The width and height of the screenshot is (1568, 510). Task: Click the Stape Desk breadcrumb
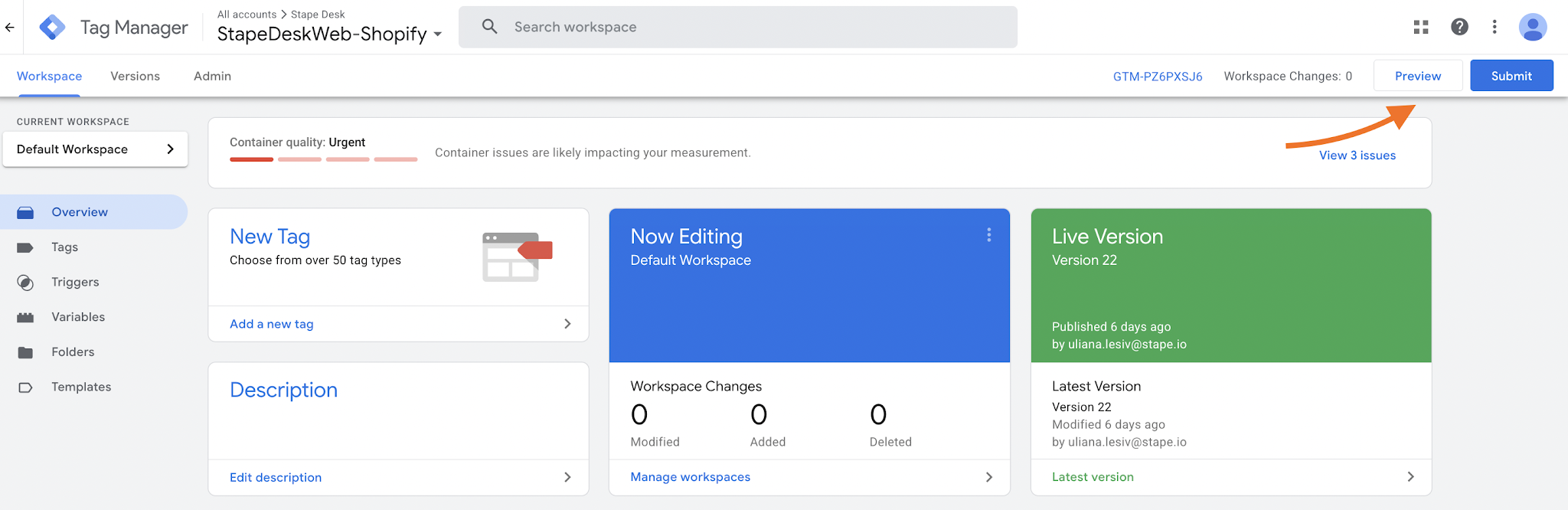pos(318,15)
